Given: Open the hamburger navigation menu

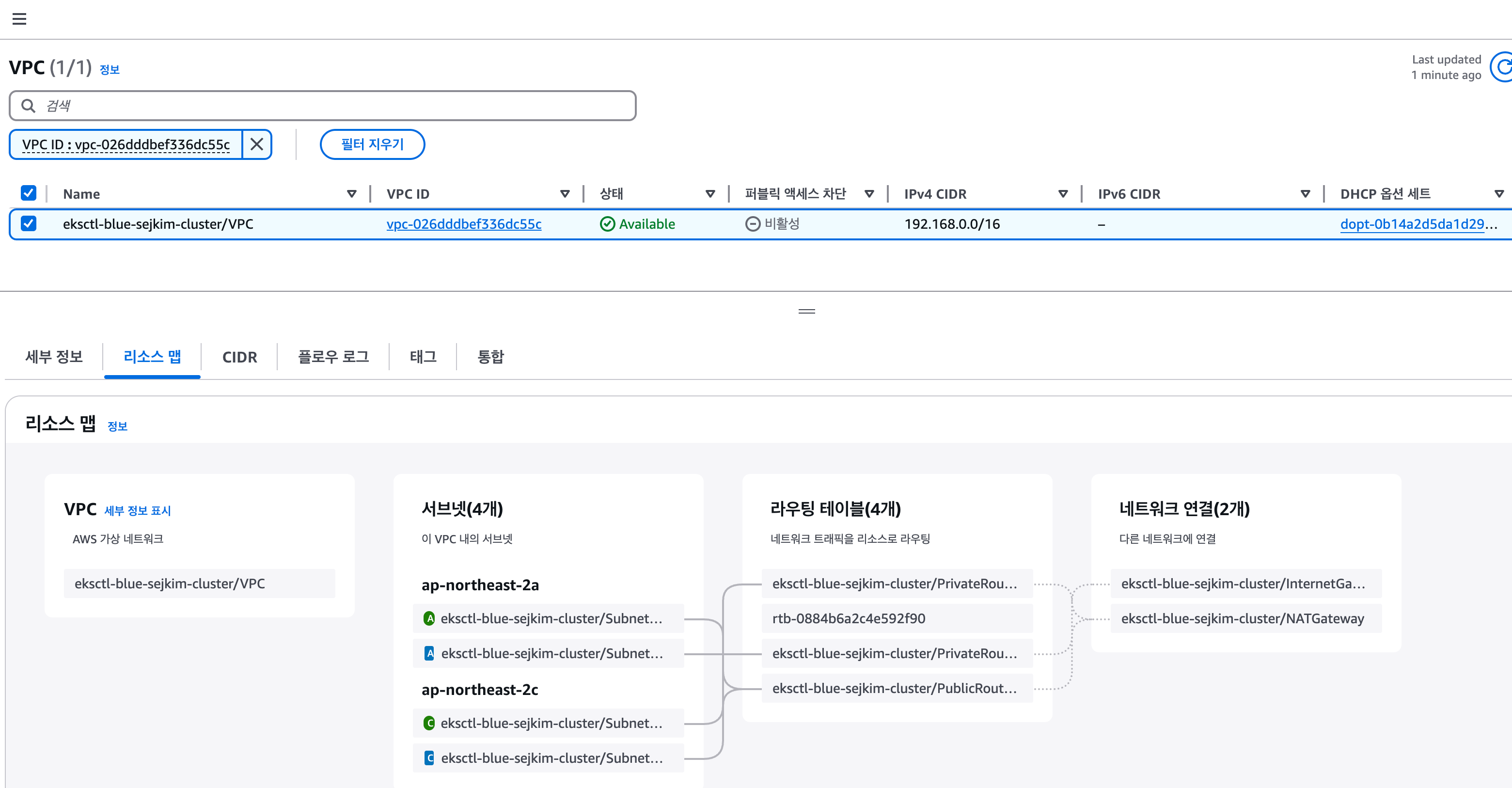Looking at the screenshot, I should tap(19, 19).
